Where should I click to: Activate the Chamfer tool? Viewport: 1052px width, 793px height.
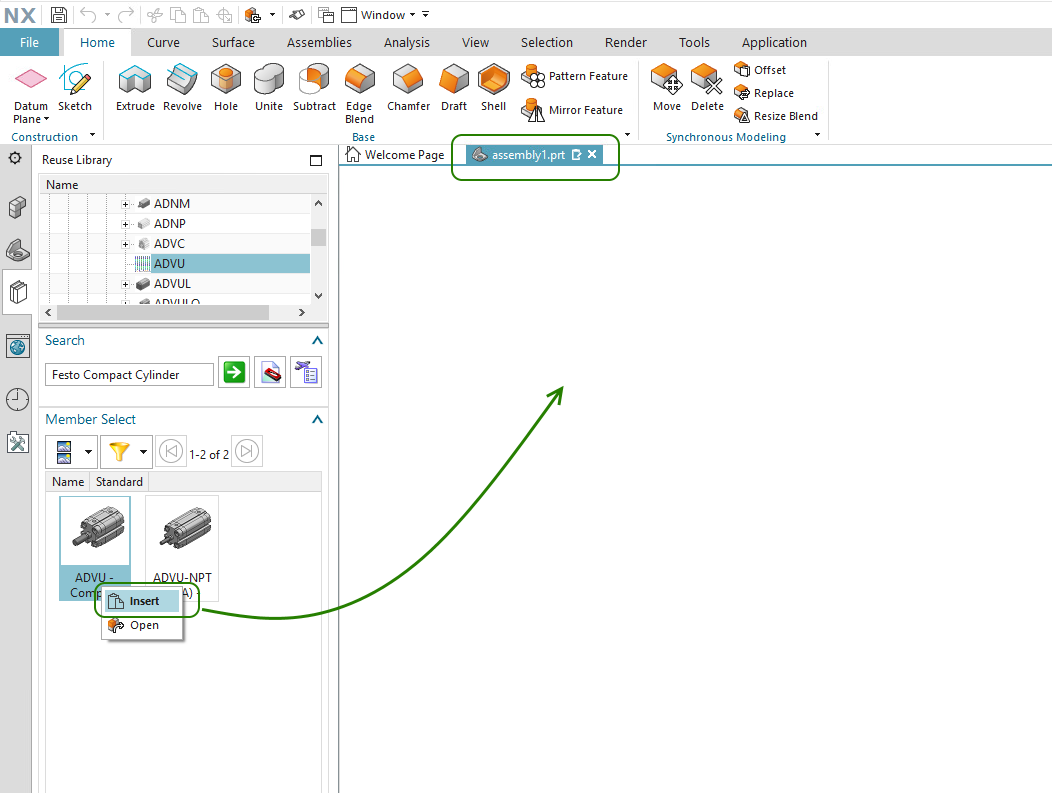[x=407, y=88]
